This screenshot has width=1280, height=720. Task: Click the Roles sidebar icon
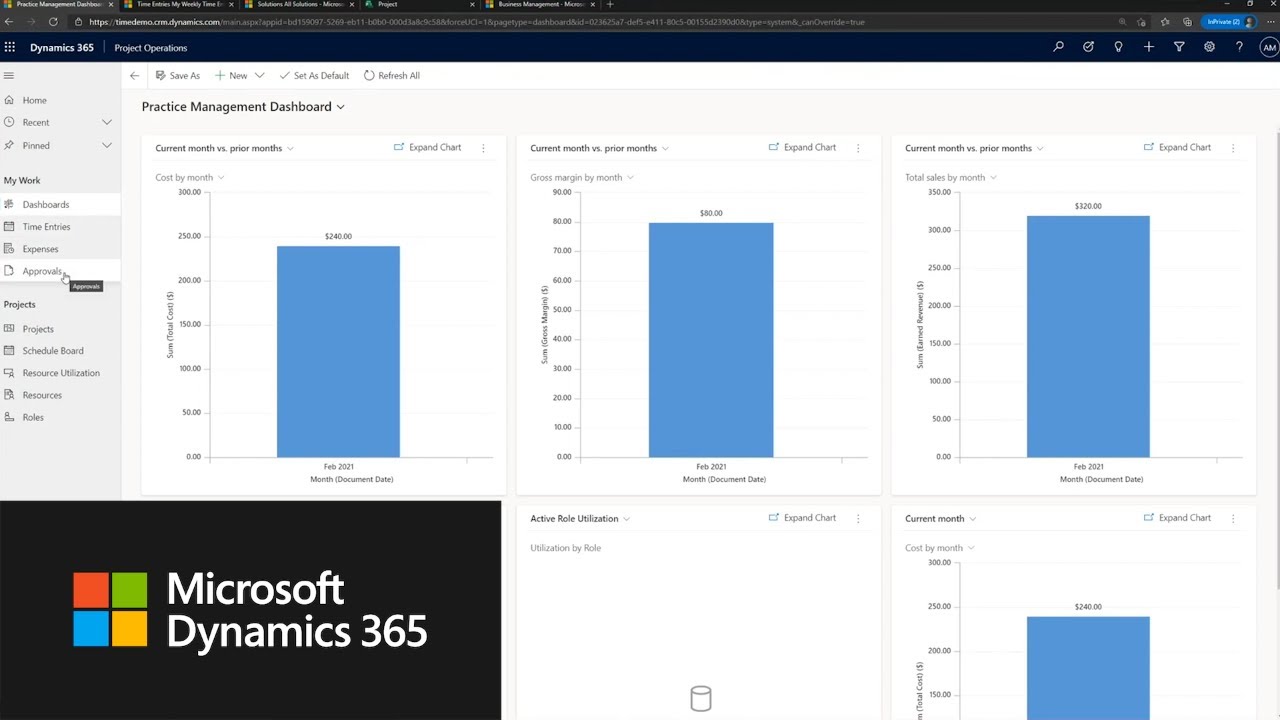click(9, 416)
